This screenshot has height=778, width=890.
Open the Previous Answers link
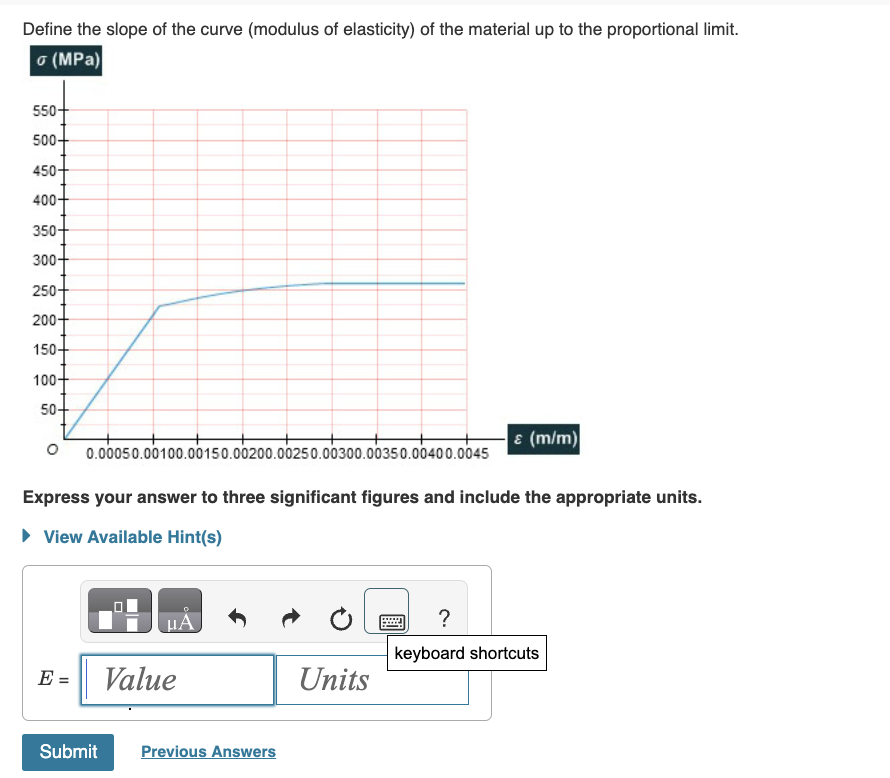click(x=208, y=751)
